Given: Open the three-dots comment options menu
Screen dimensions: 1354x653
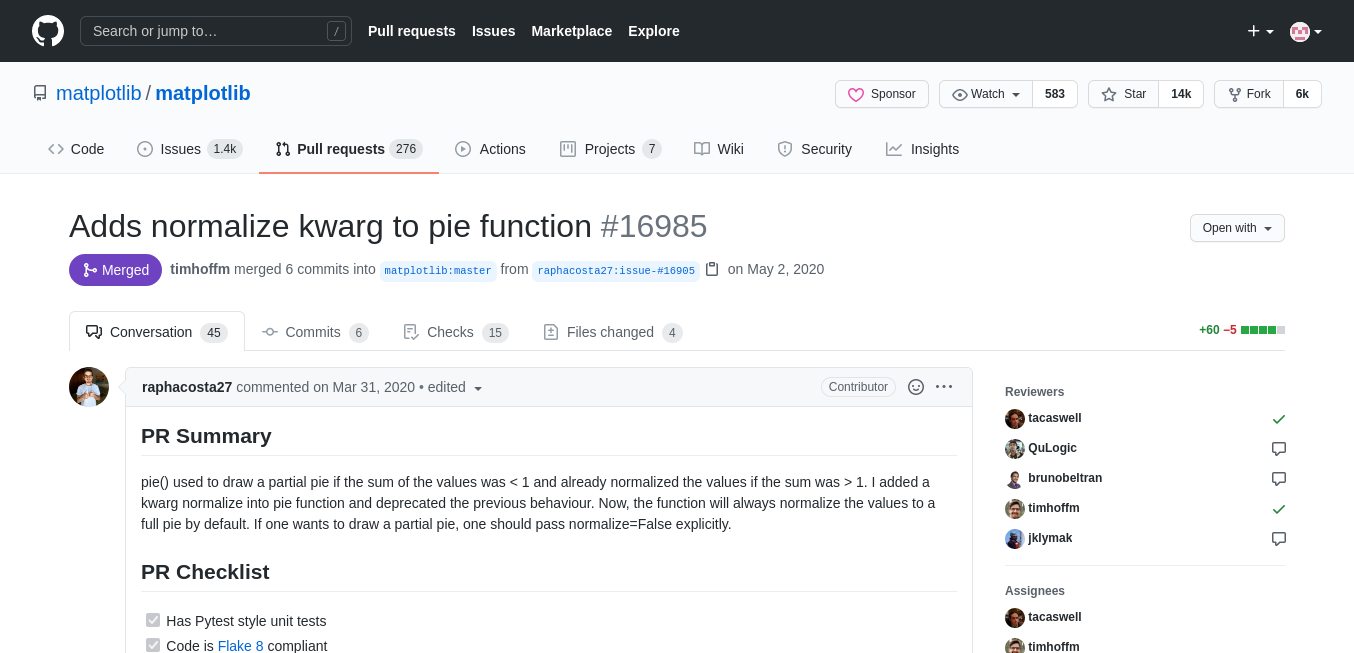Looking at the screenshot, I should [944, 387].
